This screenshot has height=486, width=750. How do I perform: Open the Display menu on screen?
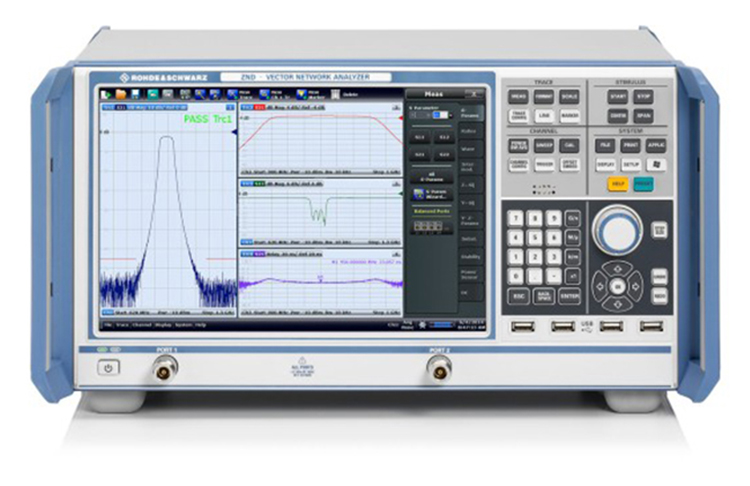click(x=163, y=325)
